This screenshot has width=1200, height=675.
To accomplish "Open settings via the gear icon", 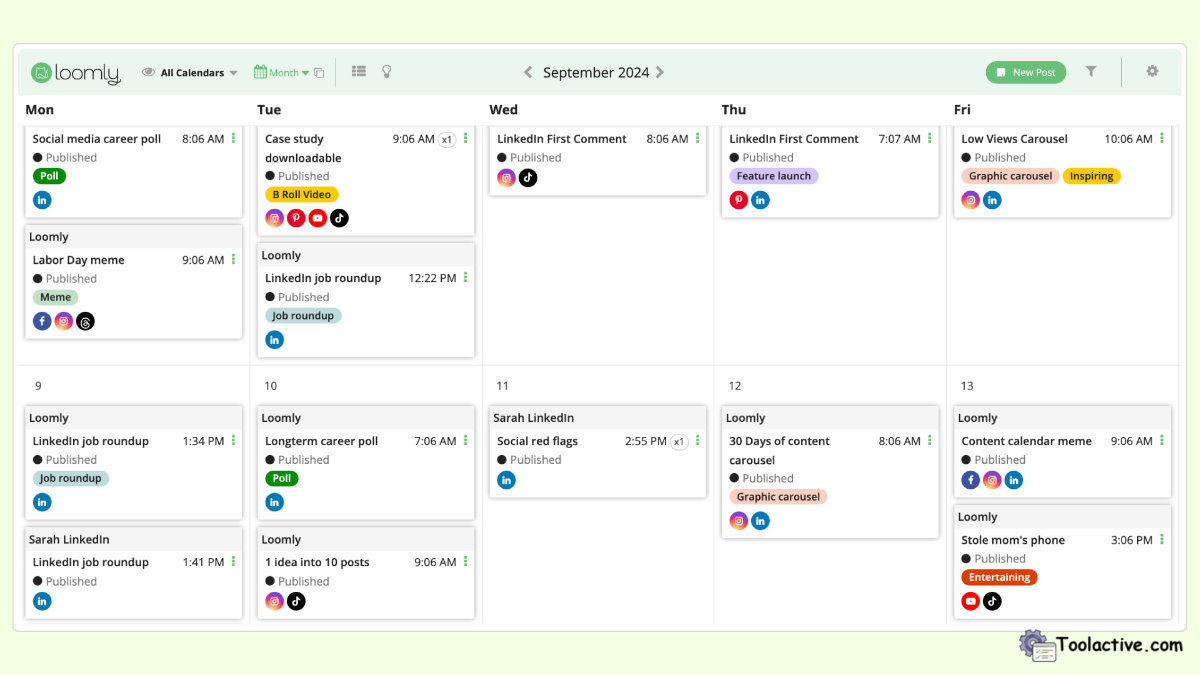I will point(1152,71).
